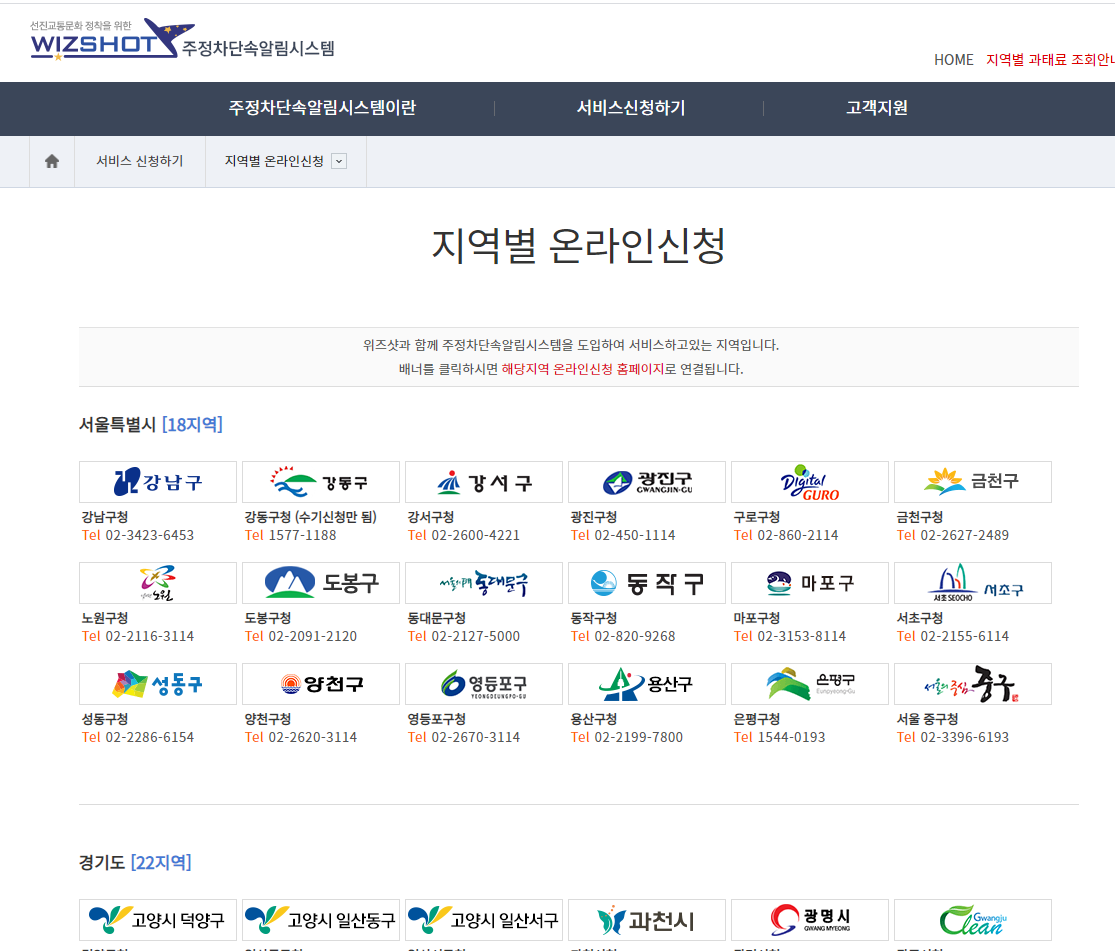Image resolution: width=1115 pixels, height=951 pixels.
Task: Open the 금천구 district banner
Action: pos(973,482)
